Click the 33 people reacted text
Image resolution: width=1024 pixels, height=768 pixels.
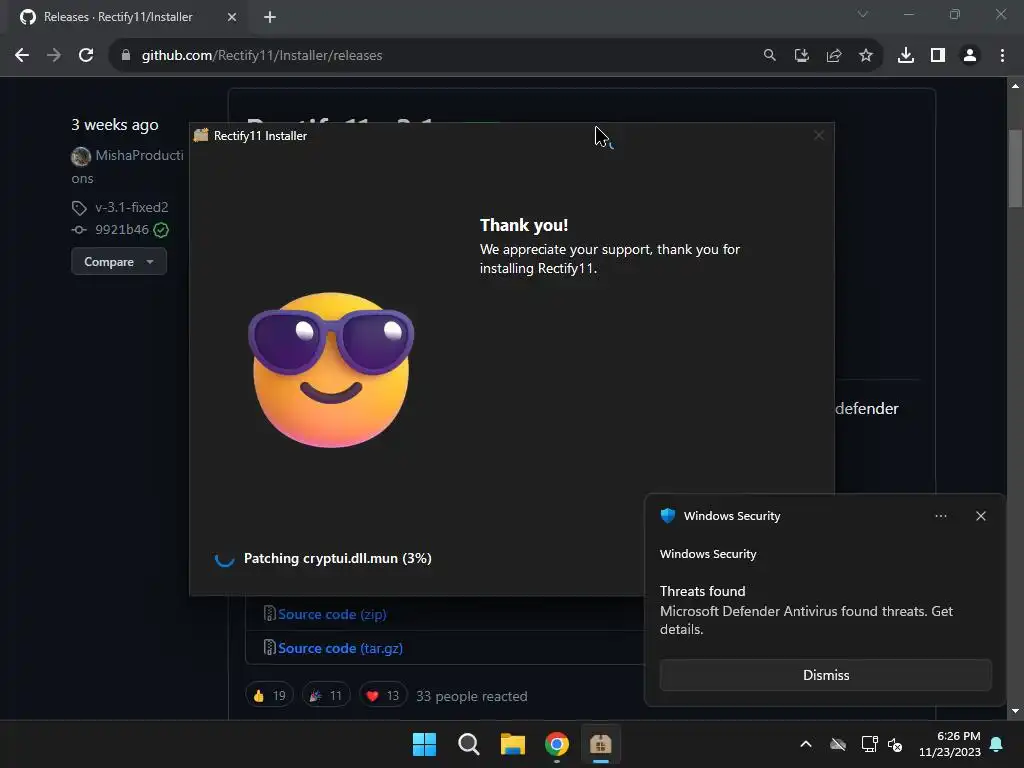(472, 696)
